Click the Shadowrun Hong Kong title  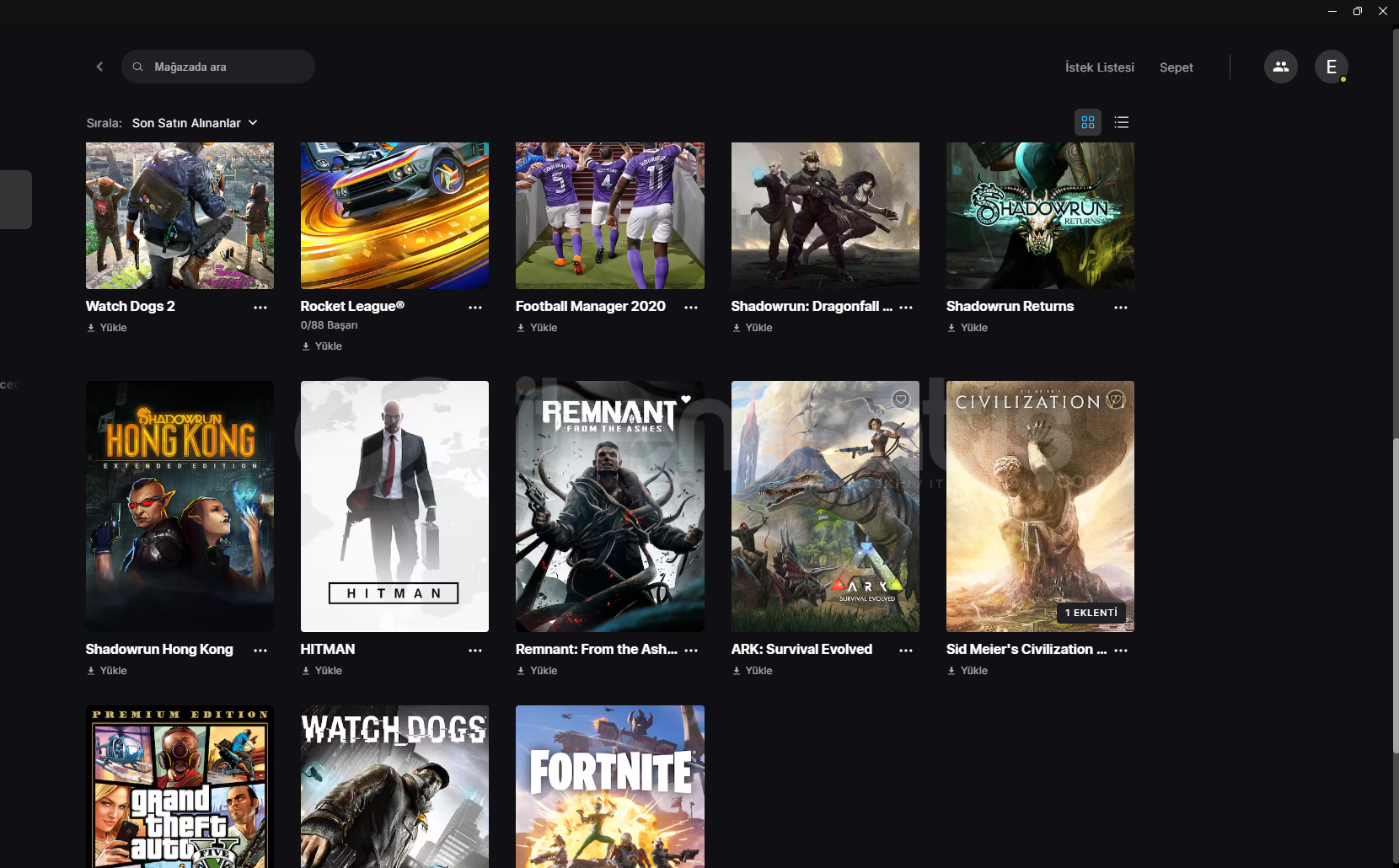(x=159, y=650)
